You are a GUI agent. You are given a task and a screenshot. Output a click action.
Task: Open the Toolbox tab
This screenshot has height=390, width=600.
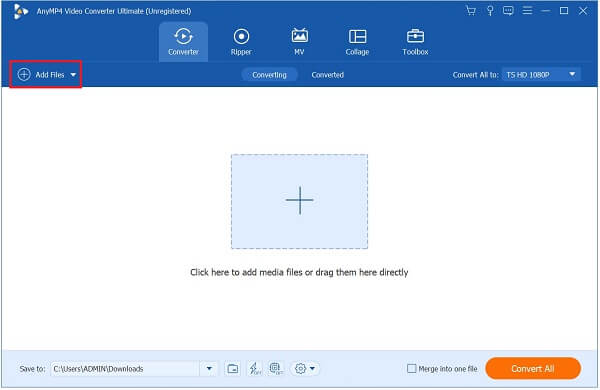coord(415,41)
